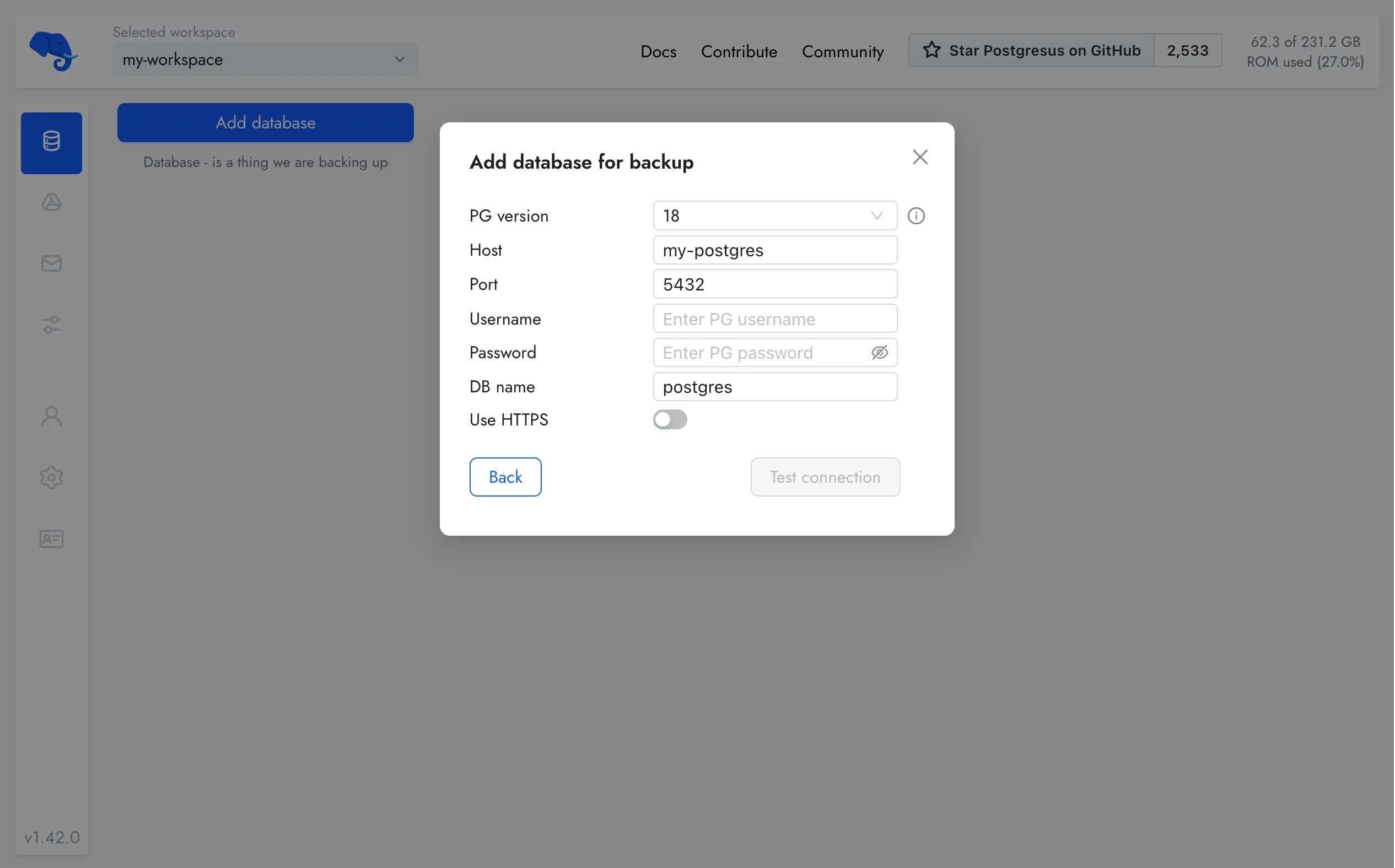1395x868 pixels.
Task: Open the user profile section
Action: 51,416
